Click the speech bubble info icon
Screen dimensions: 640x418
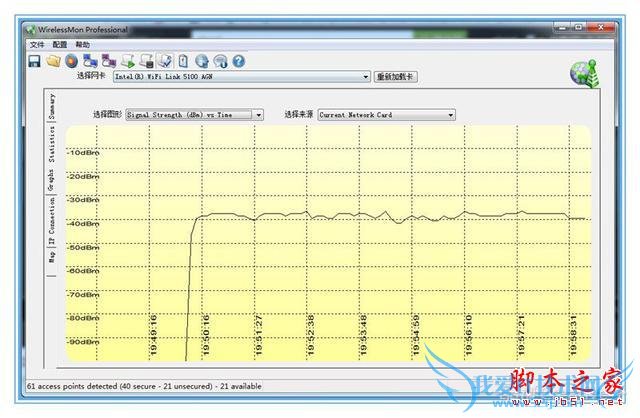(x=220, y=61)
